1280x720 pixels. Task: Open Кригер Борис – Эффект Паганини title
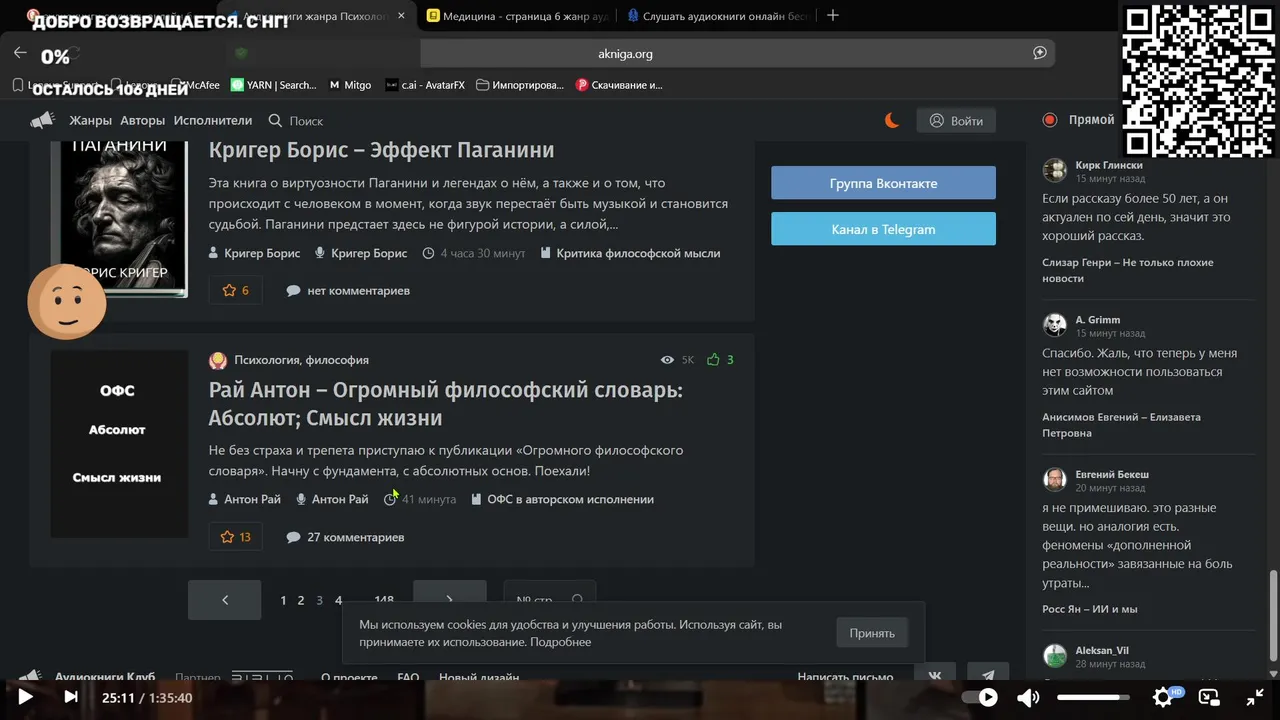pyautogui.click(x=381, y=150)
